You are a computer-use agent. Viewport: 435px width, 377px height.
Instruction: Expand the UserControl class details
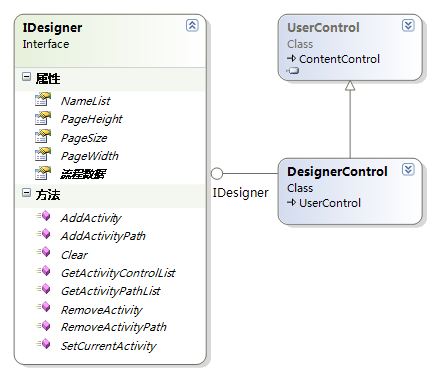[x=408, y=25]
